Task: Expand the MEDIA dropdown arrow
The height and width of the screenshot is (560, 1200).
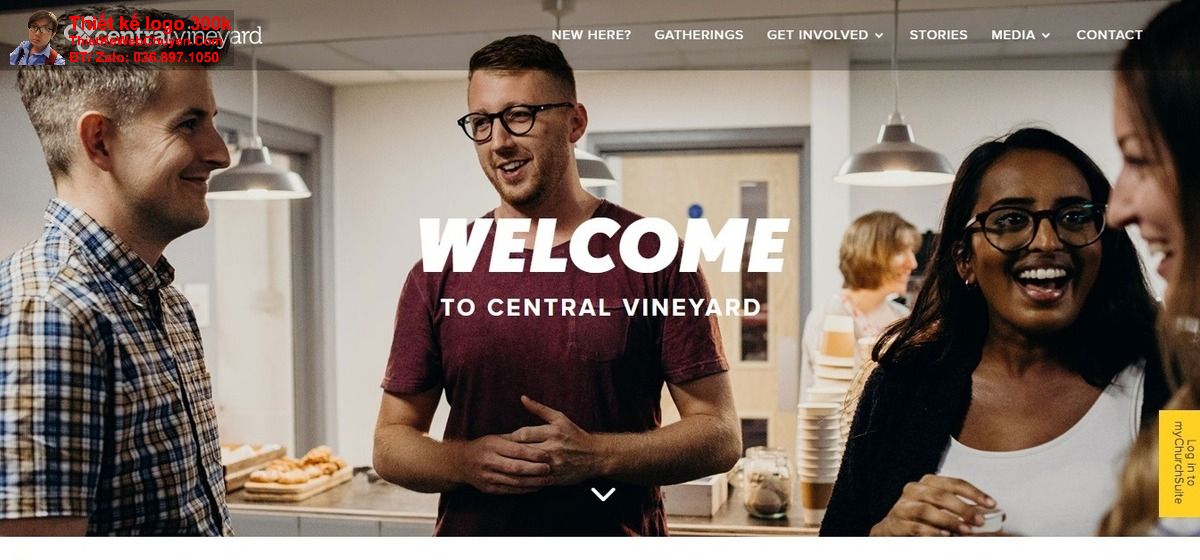Action: tap(1046, 35)
